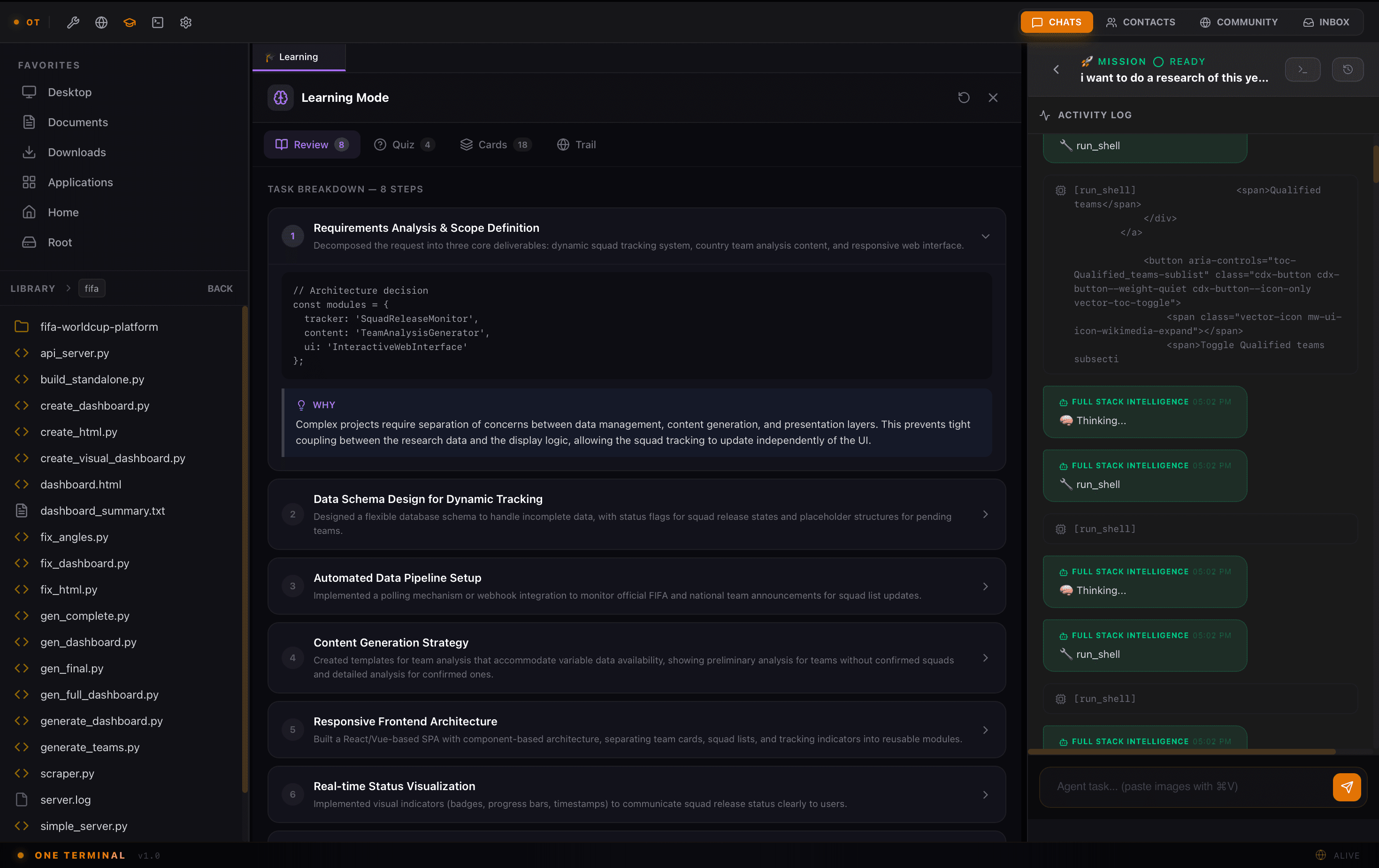Click the LIBRARY breadcrumb chevron
The image size is (1379, 868).
tap(68, 289)
